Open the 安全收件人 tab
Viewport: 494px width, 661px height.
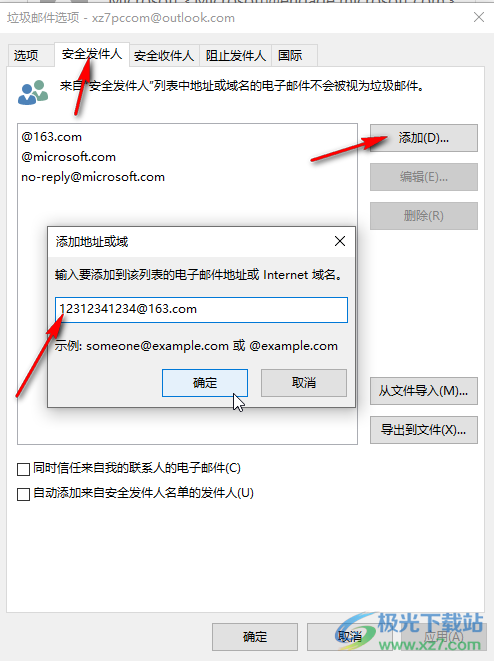[x=164, y=55]
